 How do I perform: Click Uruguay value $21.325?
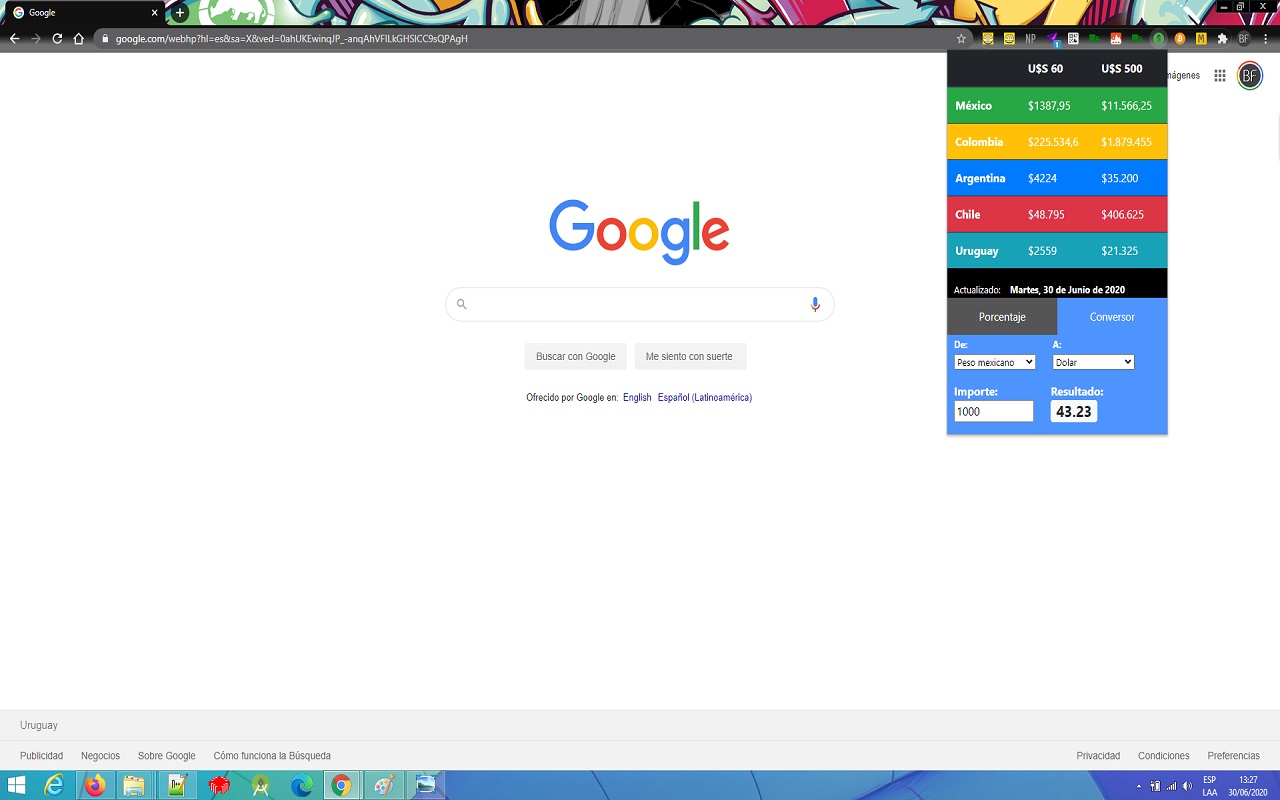coord(1119,251)
